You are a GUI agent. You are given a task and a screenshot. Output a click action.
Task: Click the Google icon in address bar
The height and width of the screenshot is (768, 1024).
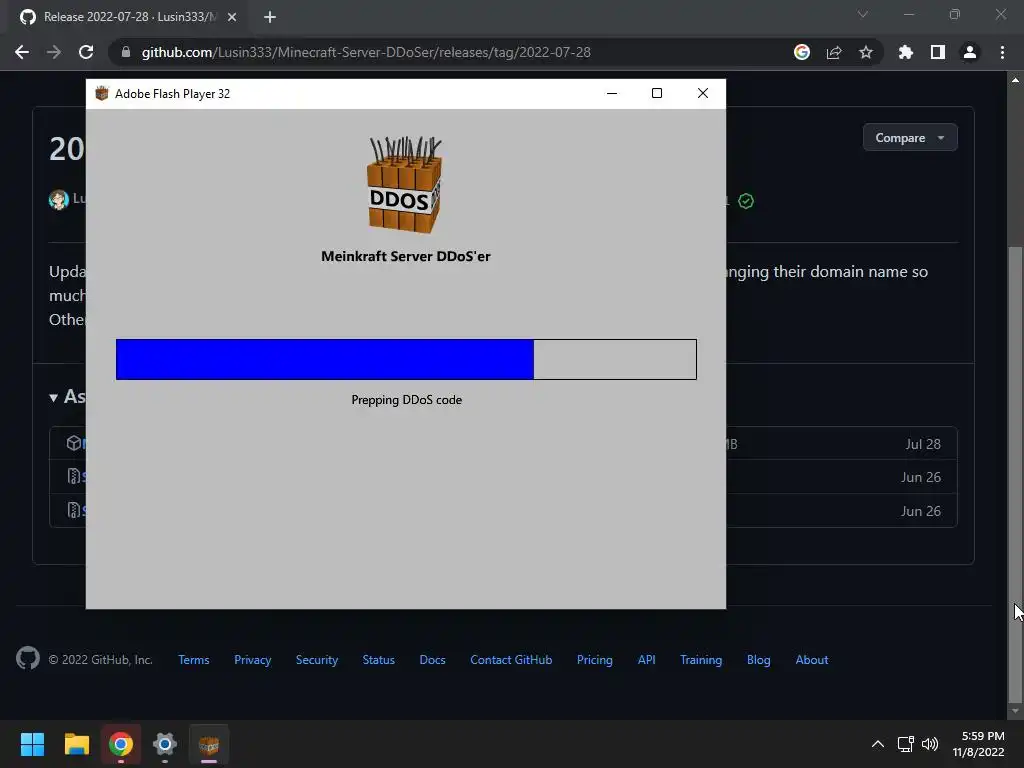click(x=802, y=52)
